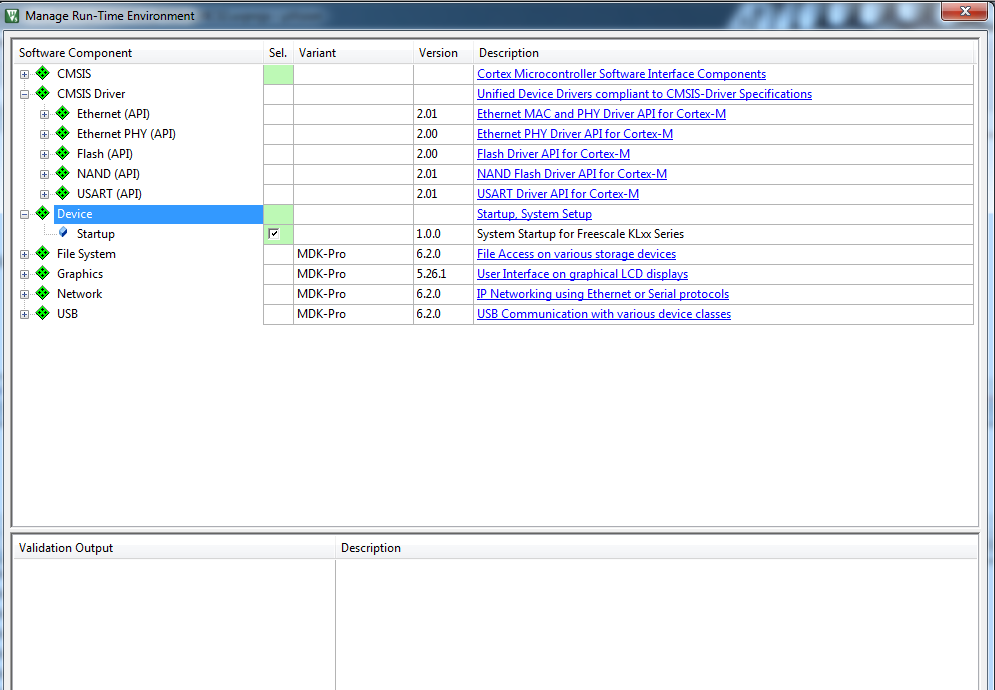Select the CMSIS tree item label
Image resolution: width=995 pixels, height=690 pixels.
coord(74,74)
